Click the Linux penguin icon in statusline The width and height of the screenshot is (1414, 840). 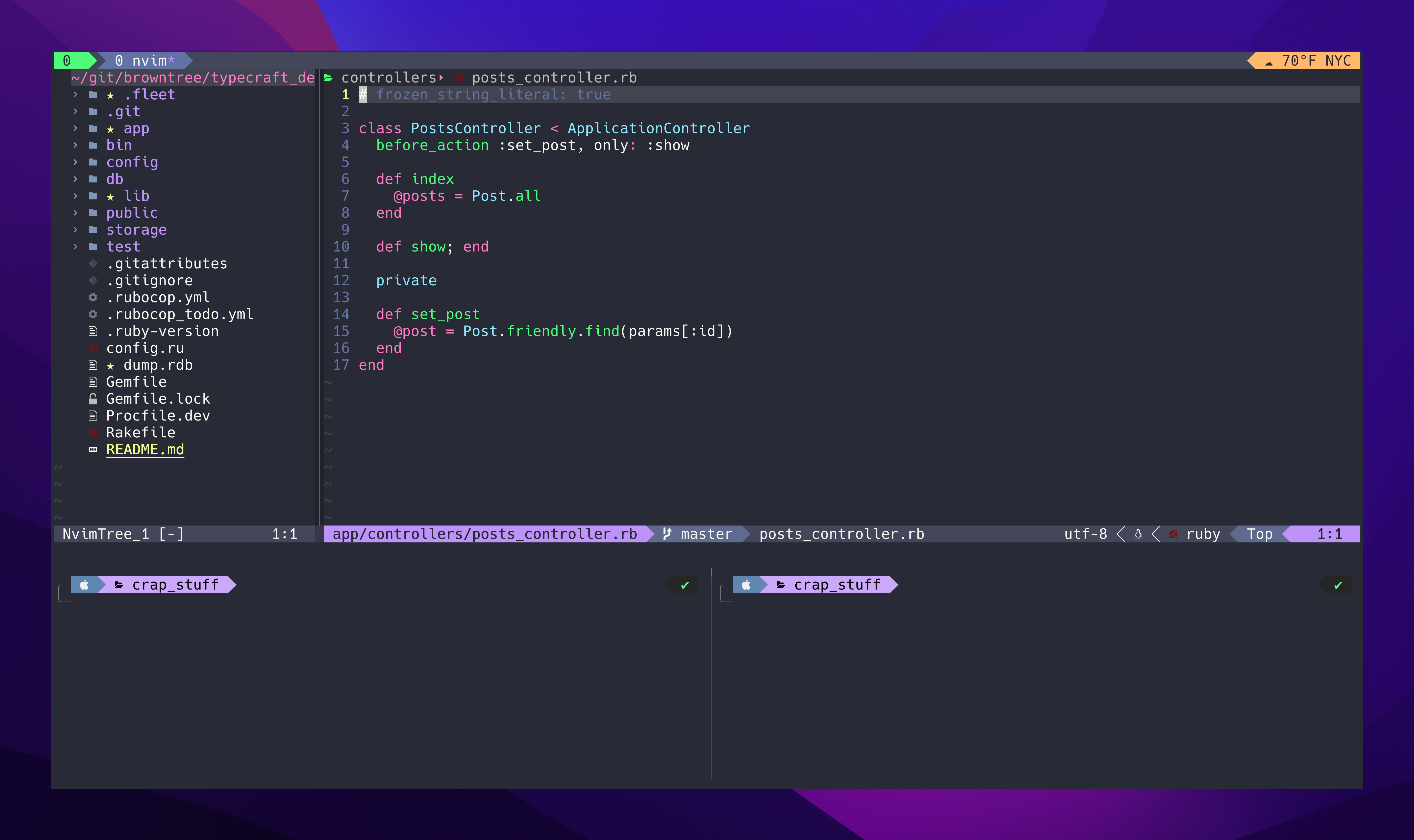coord(1138,534)
